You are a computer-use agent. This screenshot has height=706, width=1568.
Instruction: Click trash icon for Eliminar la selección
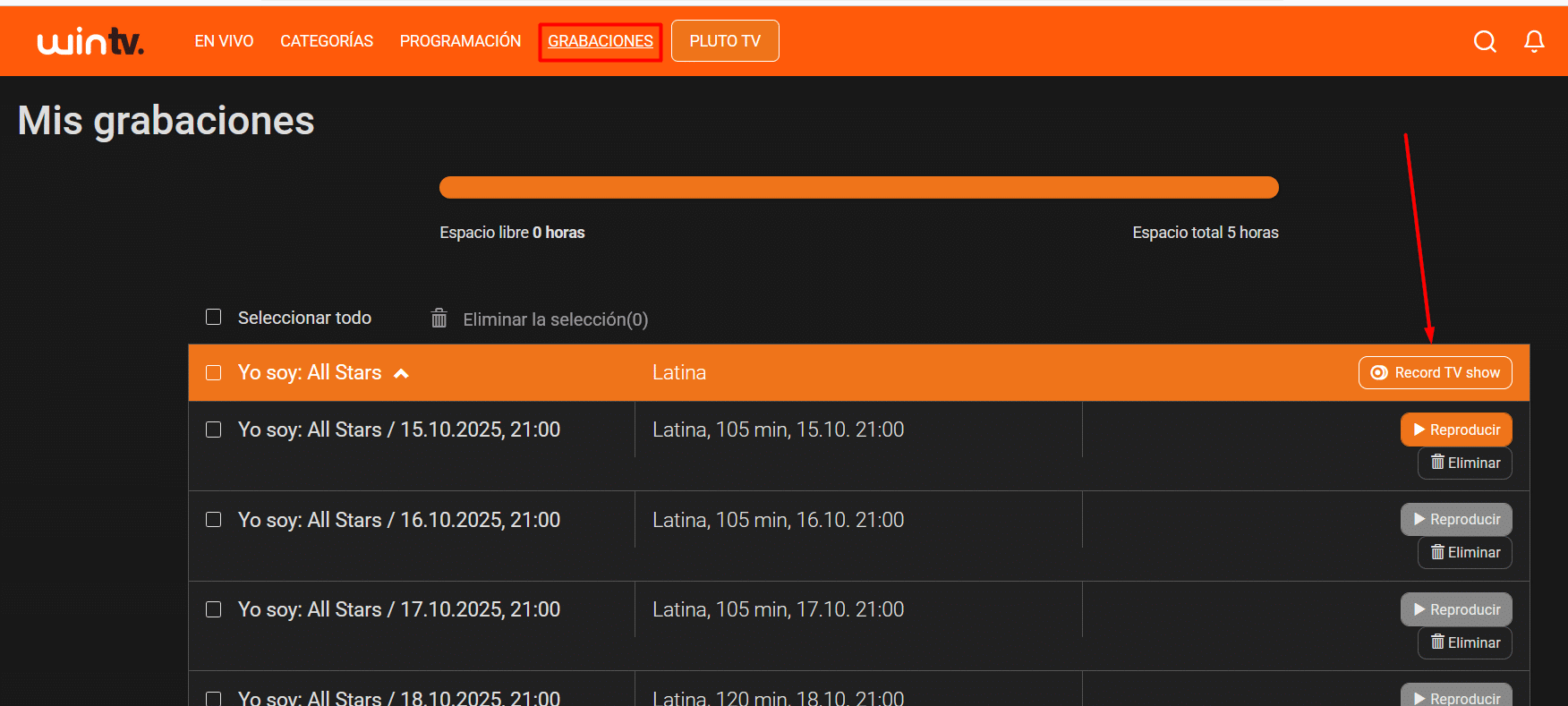(439, 319)
